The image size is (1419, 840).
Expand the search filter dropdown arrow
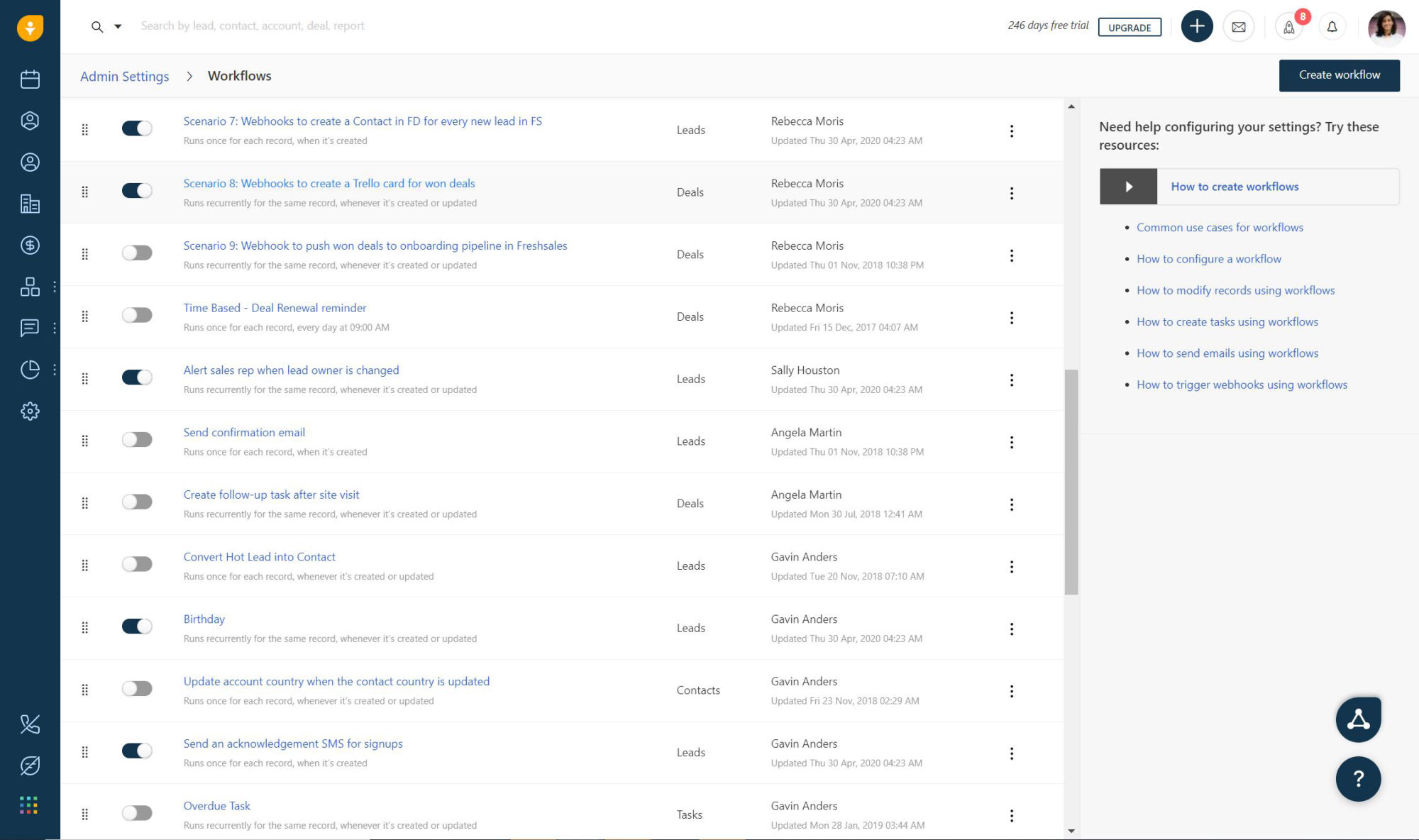118,26
